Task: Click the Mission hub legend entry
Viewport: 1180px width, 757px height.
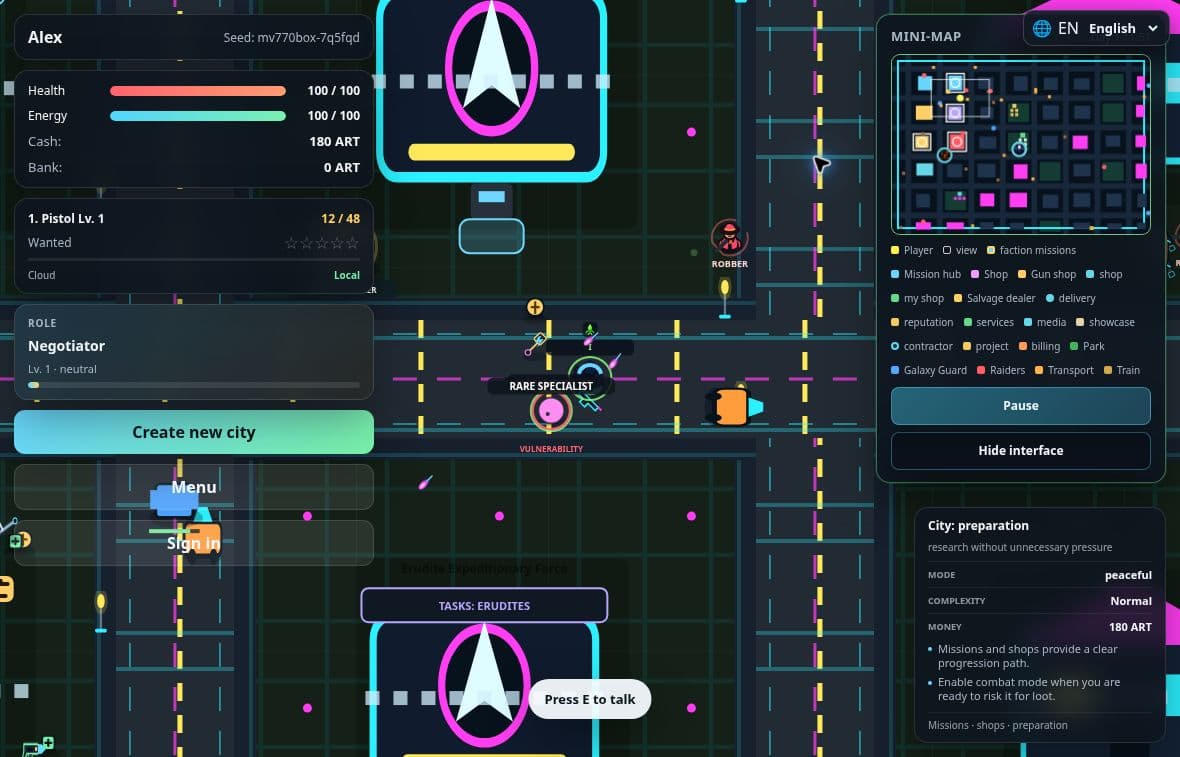Action: tap(926, 275)
